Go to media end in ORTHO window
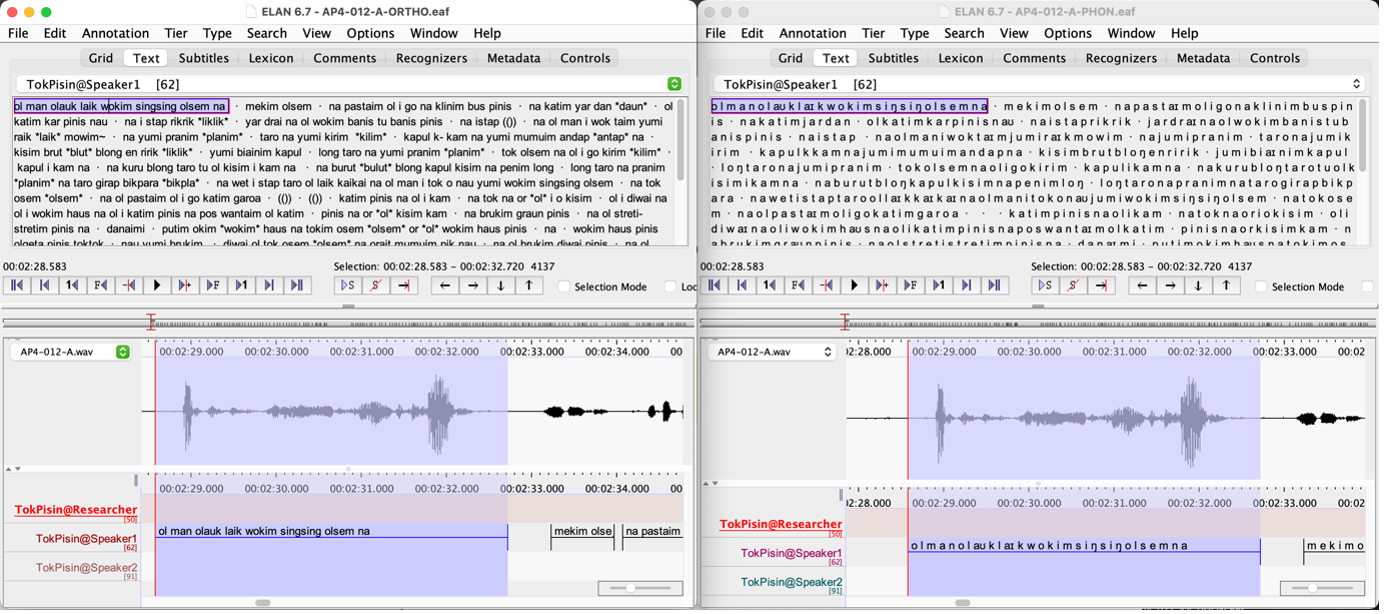 tap(297, 286)
